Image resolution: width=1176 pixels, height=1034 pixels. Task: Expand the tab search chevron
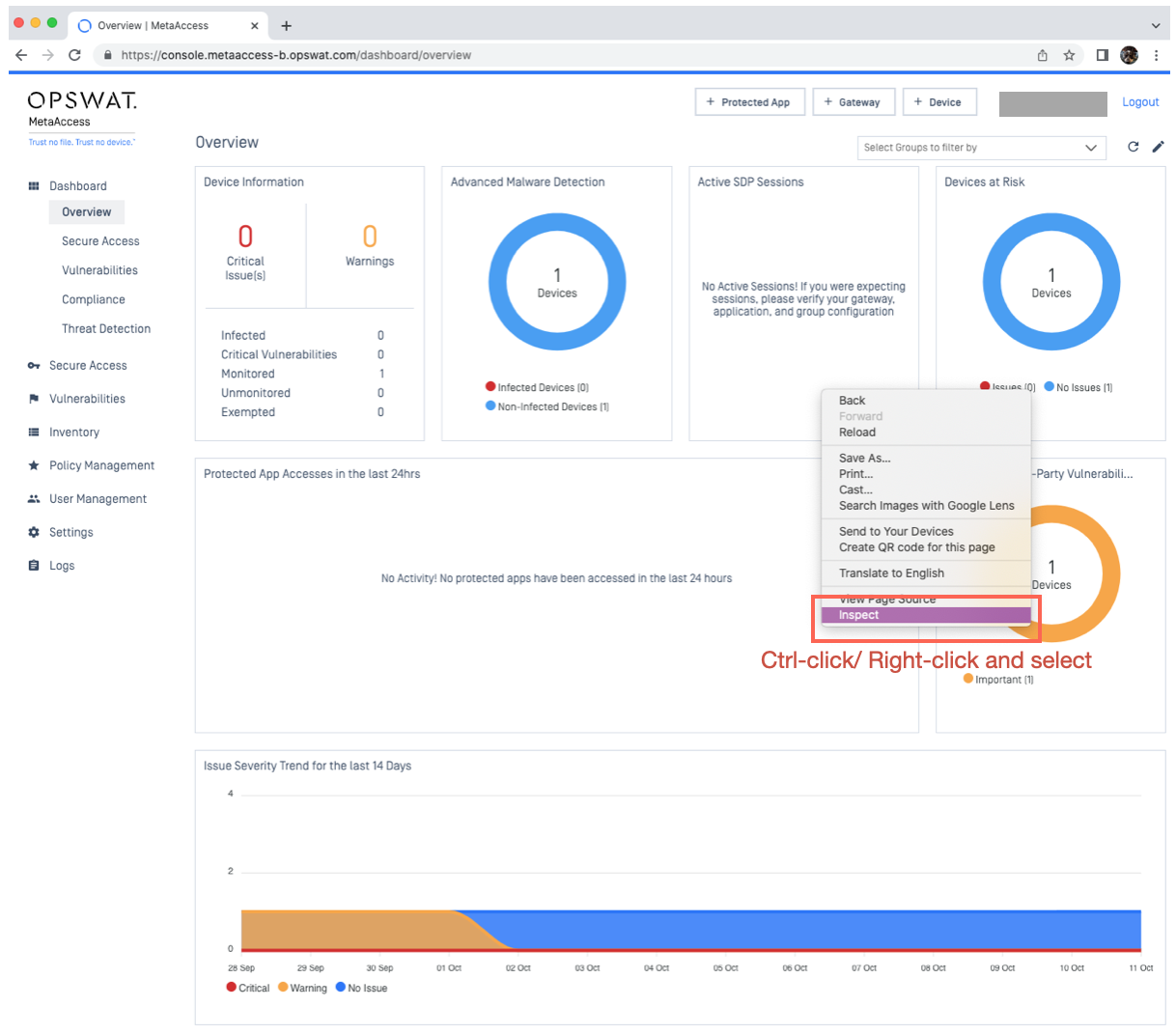pos(1155,26)
